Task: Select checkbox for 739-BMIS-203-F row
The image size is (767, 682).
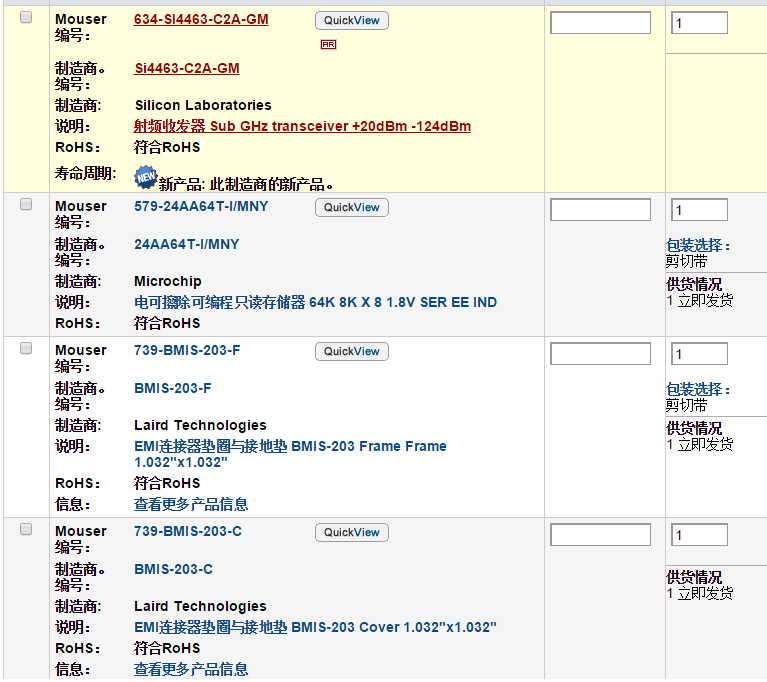Action: click(26, 348)
